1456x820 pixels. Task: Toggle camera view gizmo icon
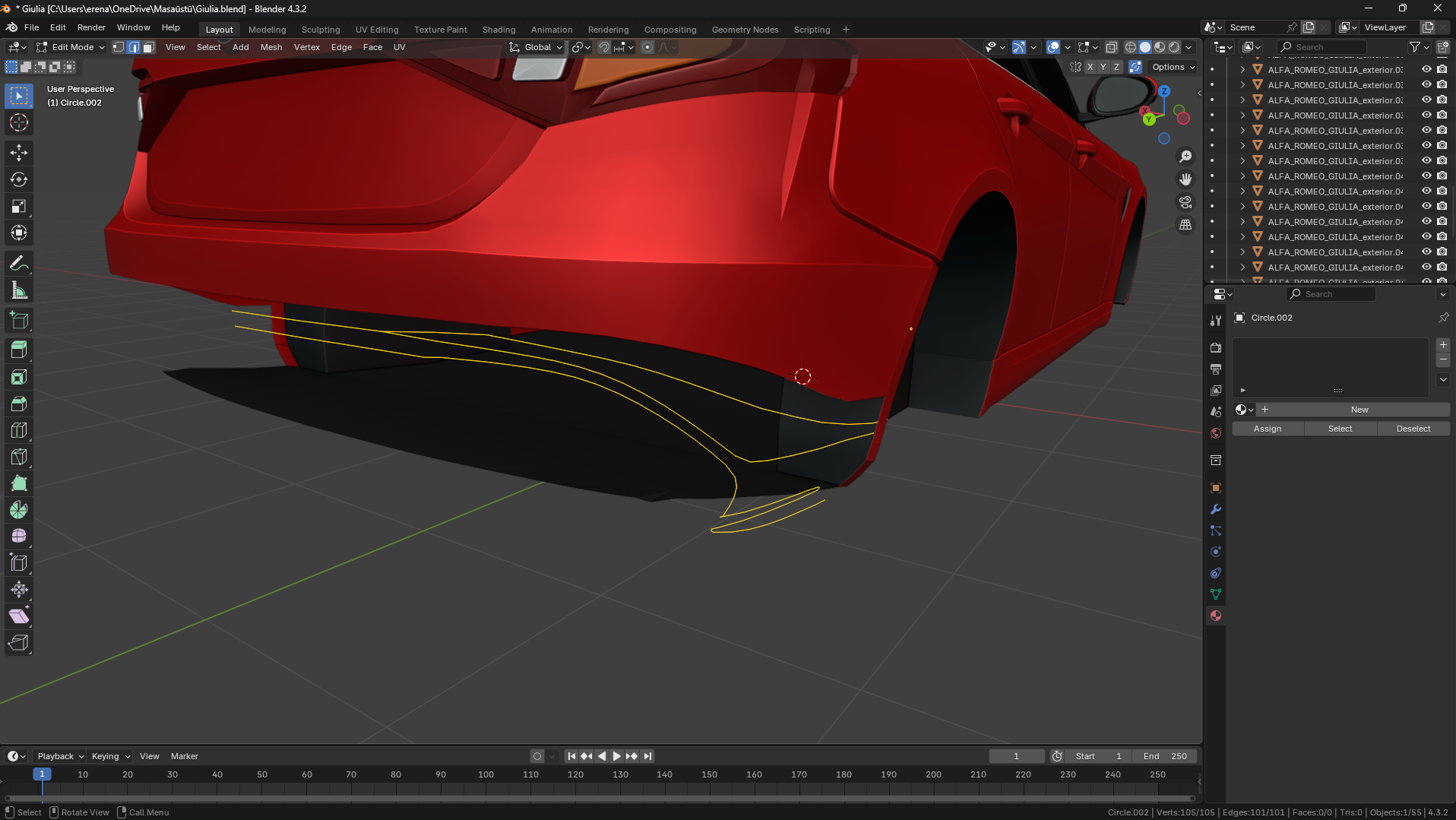[x=1185, y=202]
